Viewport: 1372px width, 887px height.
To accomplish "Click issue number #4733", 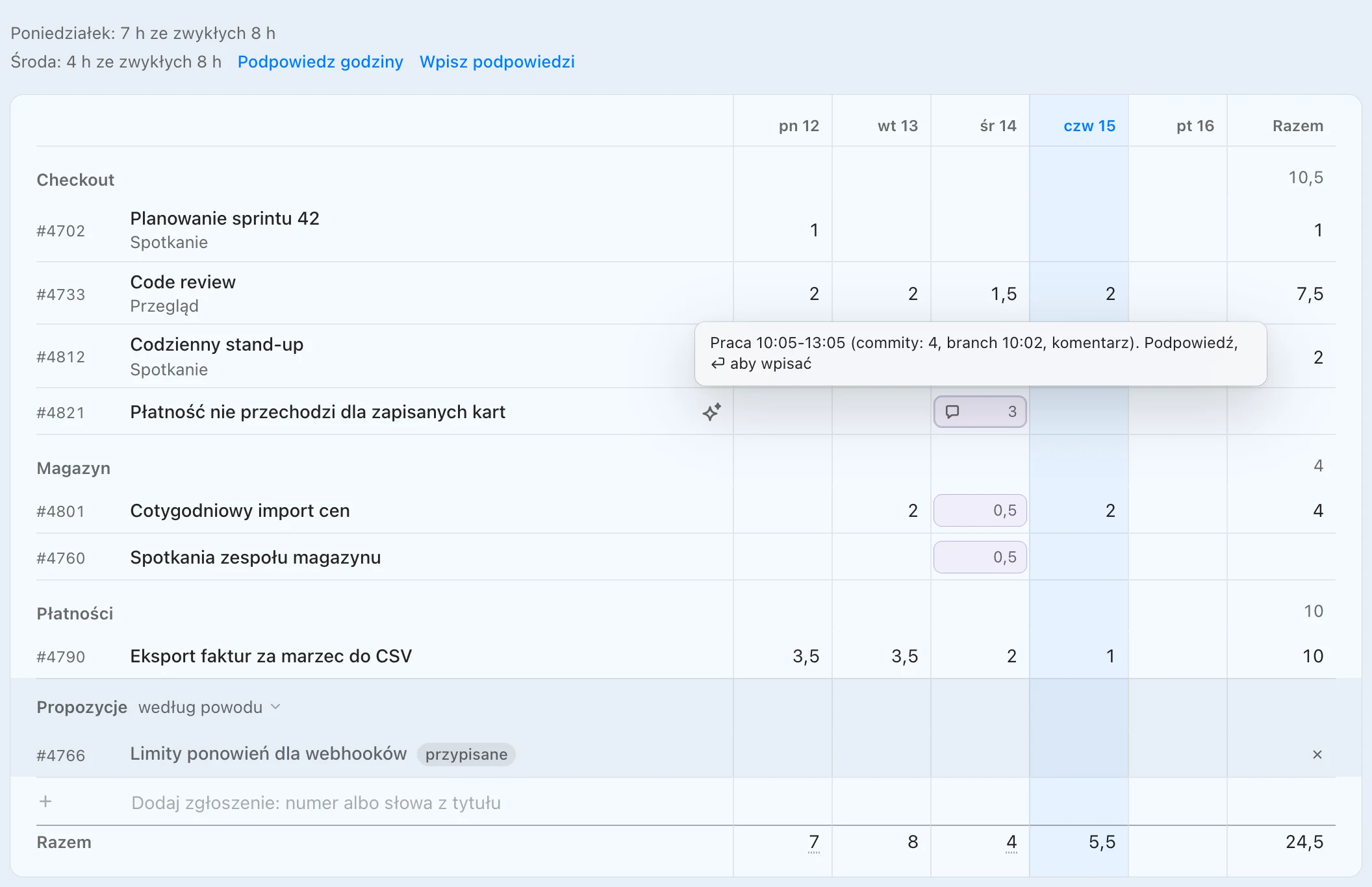I will click(60, 295).
